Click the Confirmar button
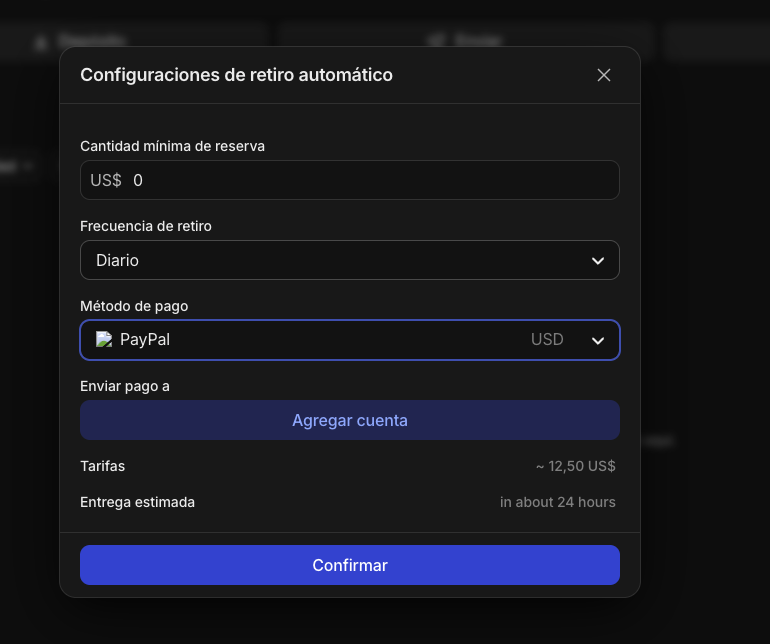This screenshot has height=644, width=770. point(350,565)
